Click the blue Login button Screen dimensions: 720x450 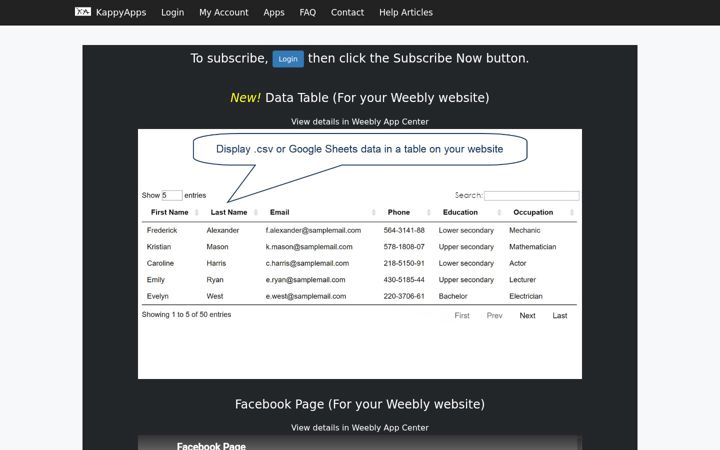(288, 59)
